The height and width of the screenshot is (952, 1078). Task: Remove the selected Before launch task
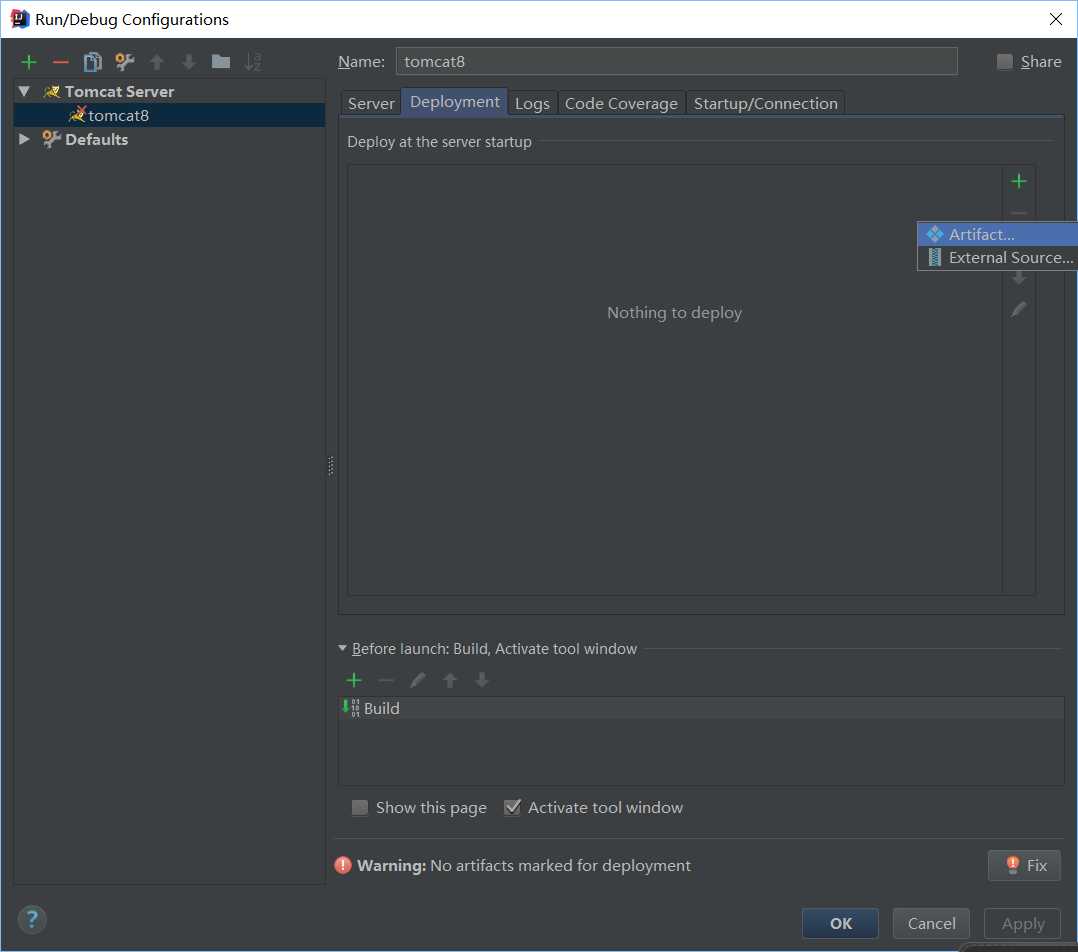point(386,680)
